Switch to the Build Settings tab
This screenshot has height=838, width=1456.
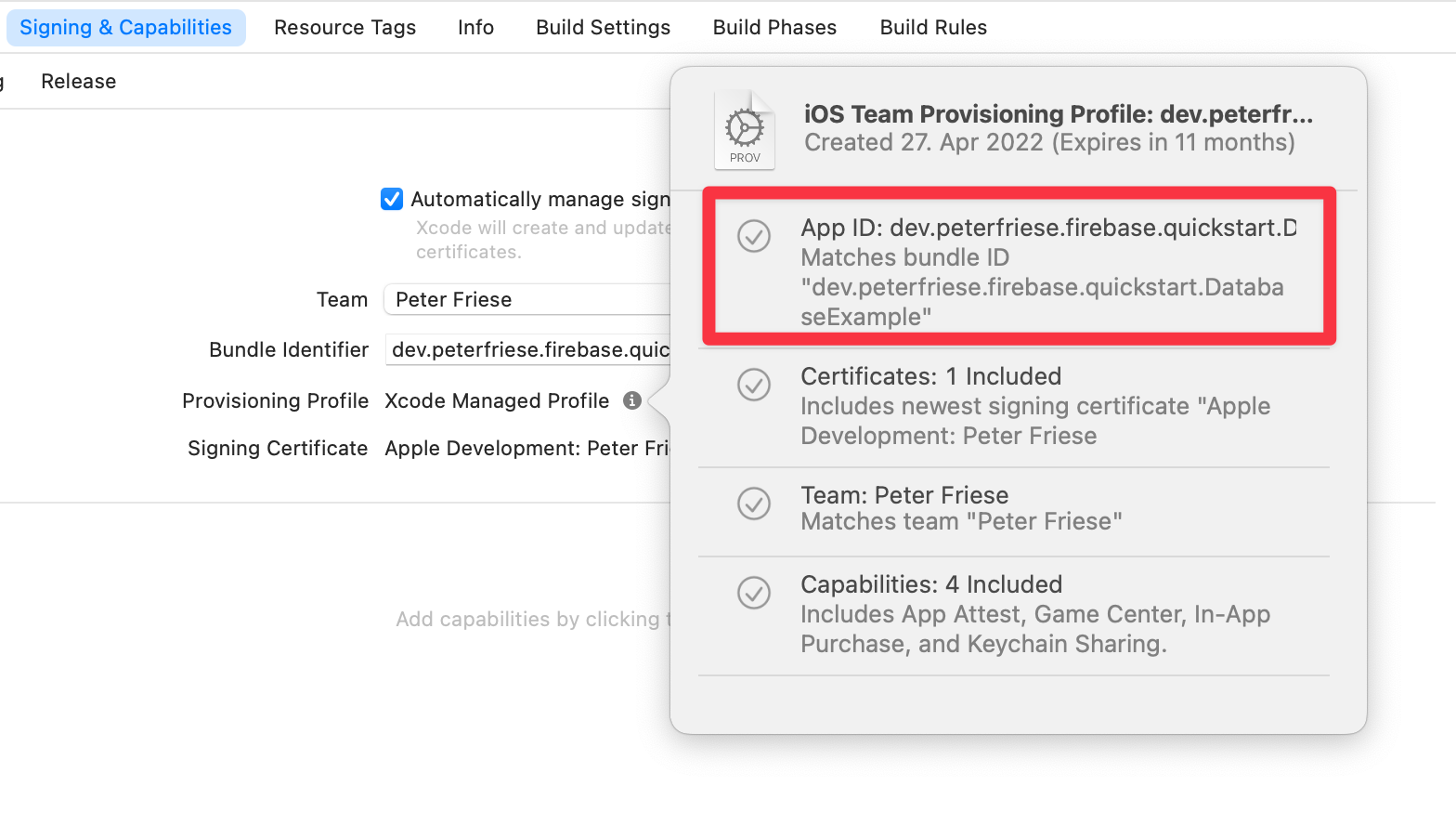tap(603, 28)
